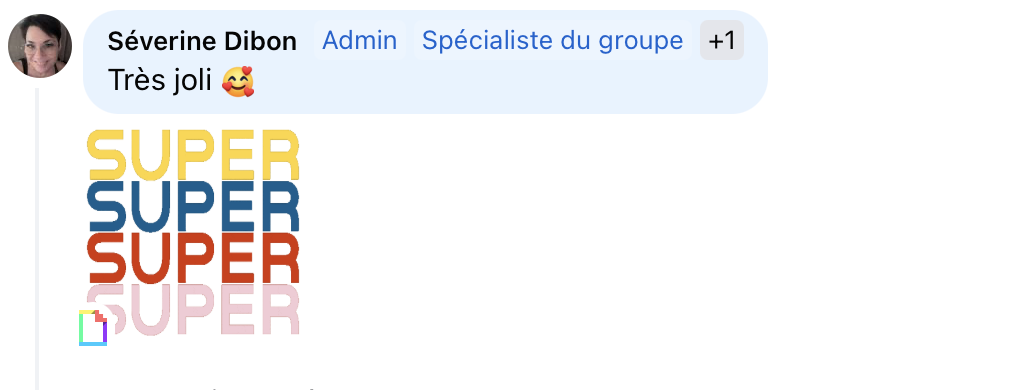Image resolution: width=1030 pixels, height=390 pixels.
Task: Select the "Très joli" comment text
Action: pos(160,81)
